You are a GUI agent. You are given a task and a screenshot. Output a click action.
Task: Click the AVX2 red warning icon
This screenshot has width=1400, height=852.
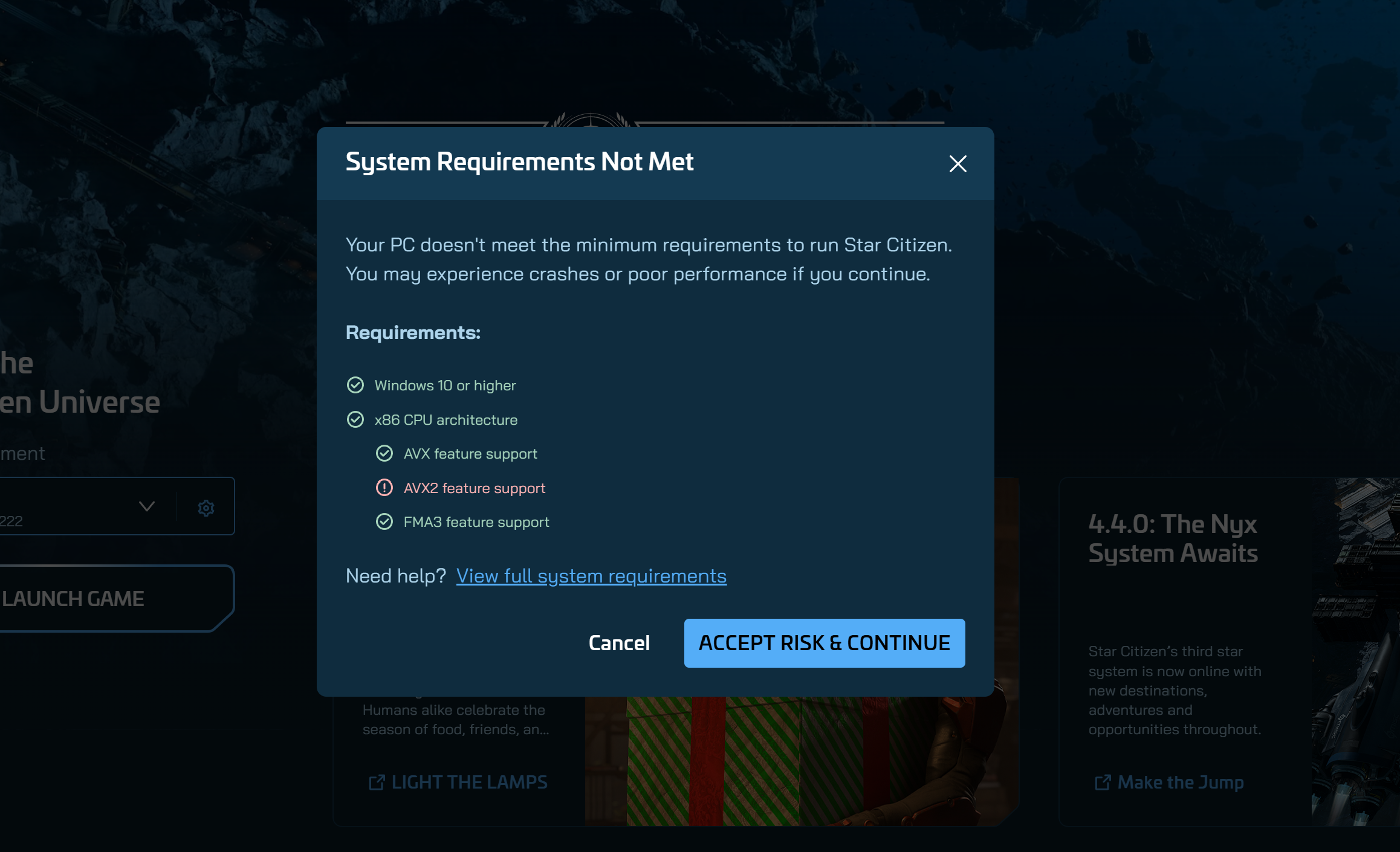(x=384, y=488)
